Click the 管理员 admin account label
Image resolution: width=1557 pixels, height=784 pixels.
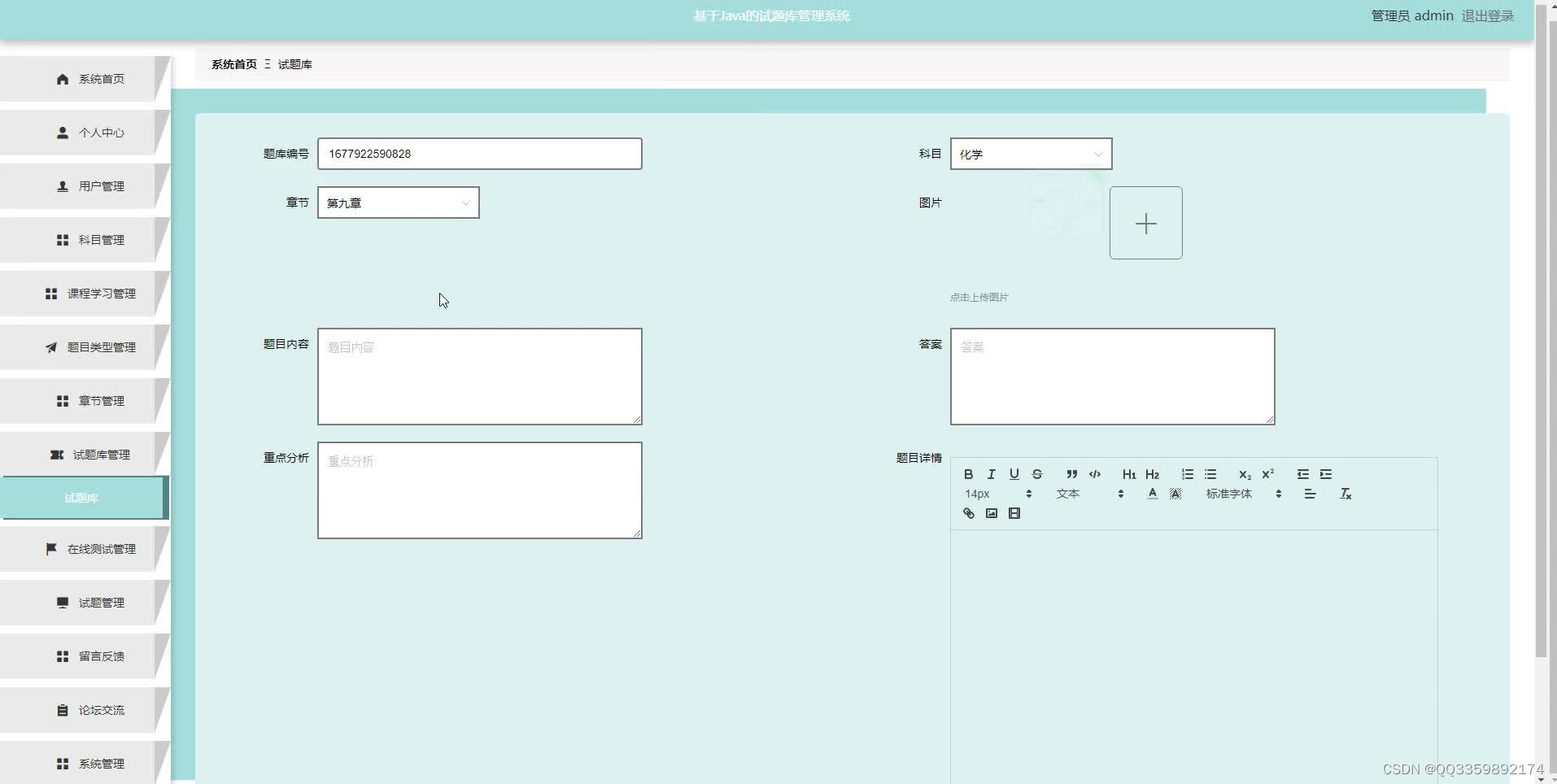click(x=1412, y=15)
